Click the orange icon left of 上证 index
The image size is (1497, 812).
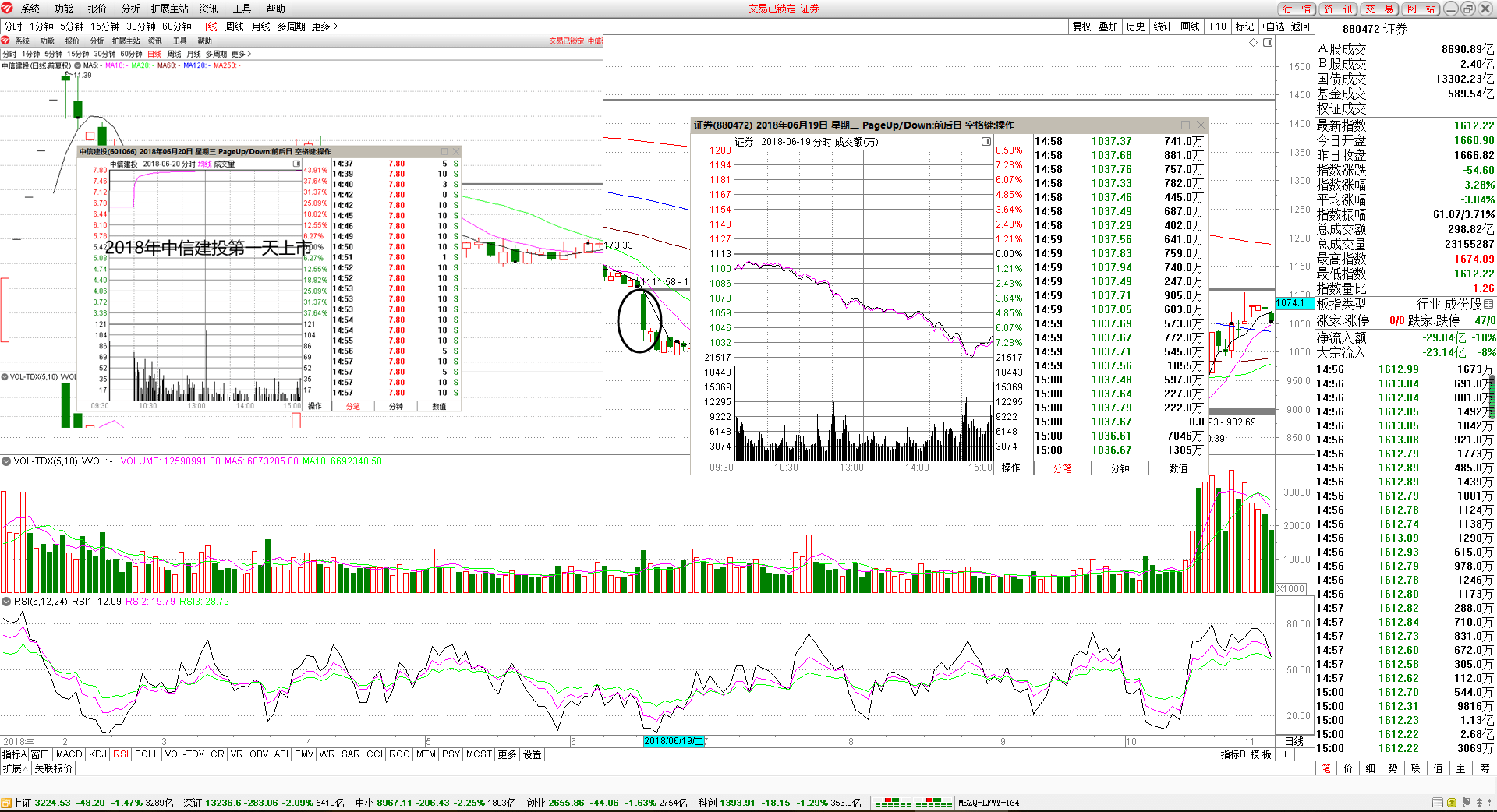pos(6,803)
